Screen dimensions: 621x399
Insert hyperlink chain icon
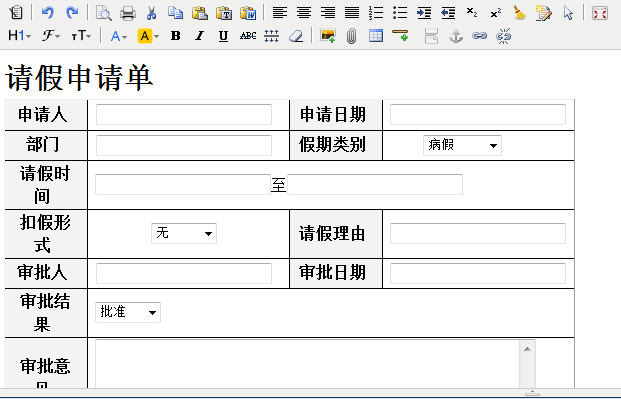click(479, 36)
